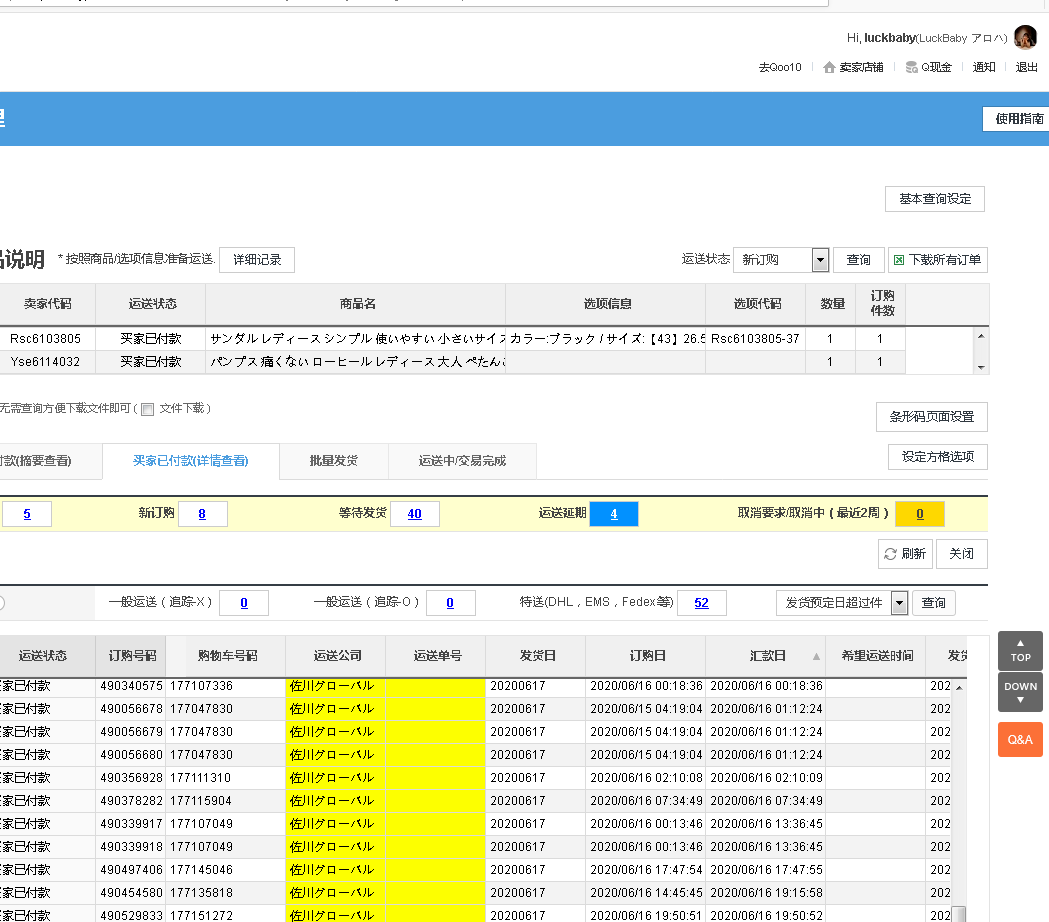Viewport: 1049px width, 922px height.
Task: Jump down with the DOWN arrow button
Action: pyautogui.click(x=1020, y=692)
